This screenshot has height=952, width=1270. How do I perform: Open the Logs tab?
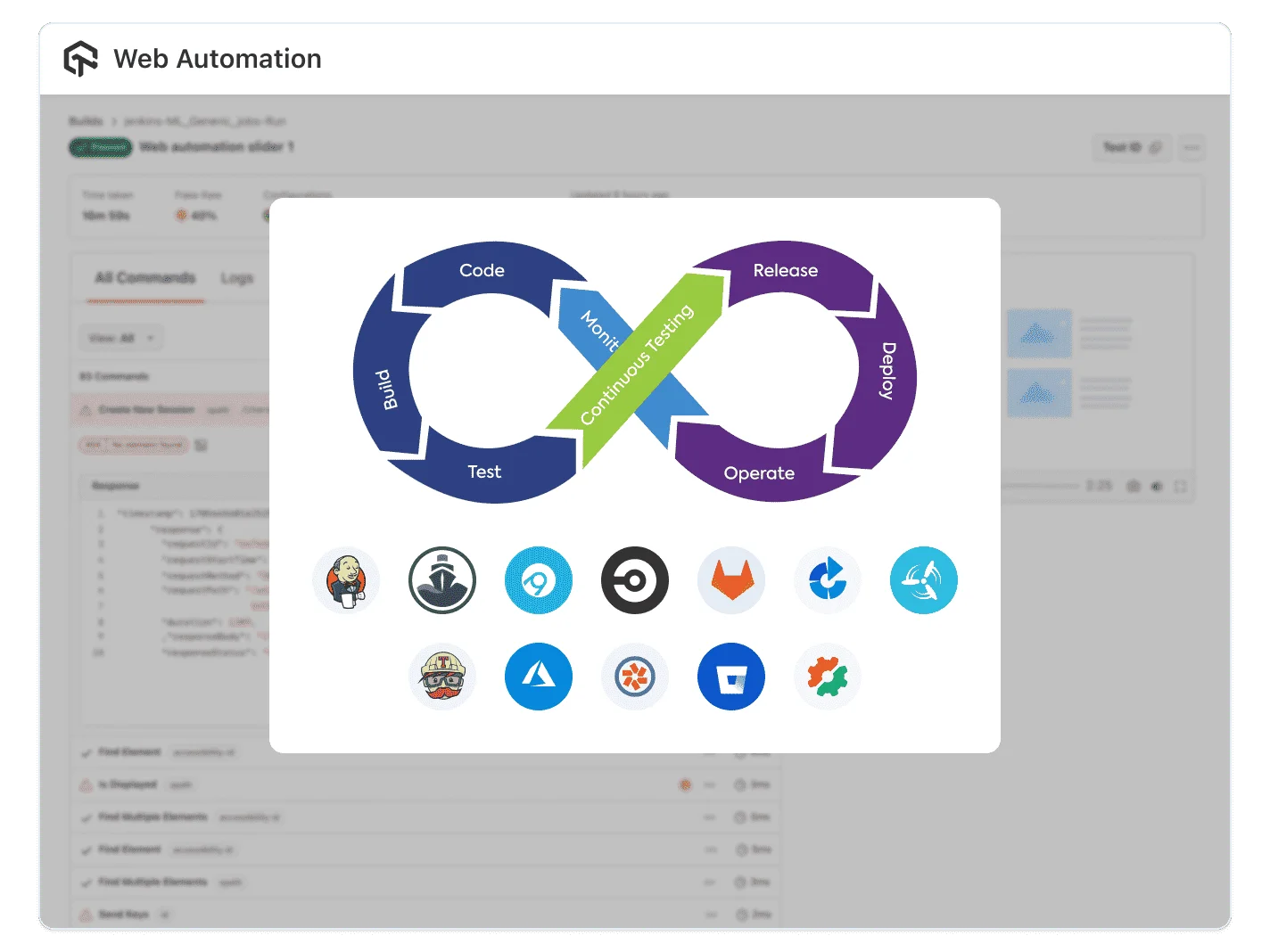click(x=237, y=279)
